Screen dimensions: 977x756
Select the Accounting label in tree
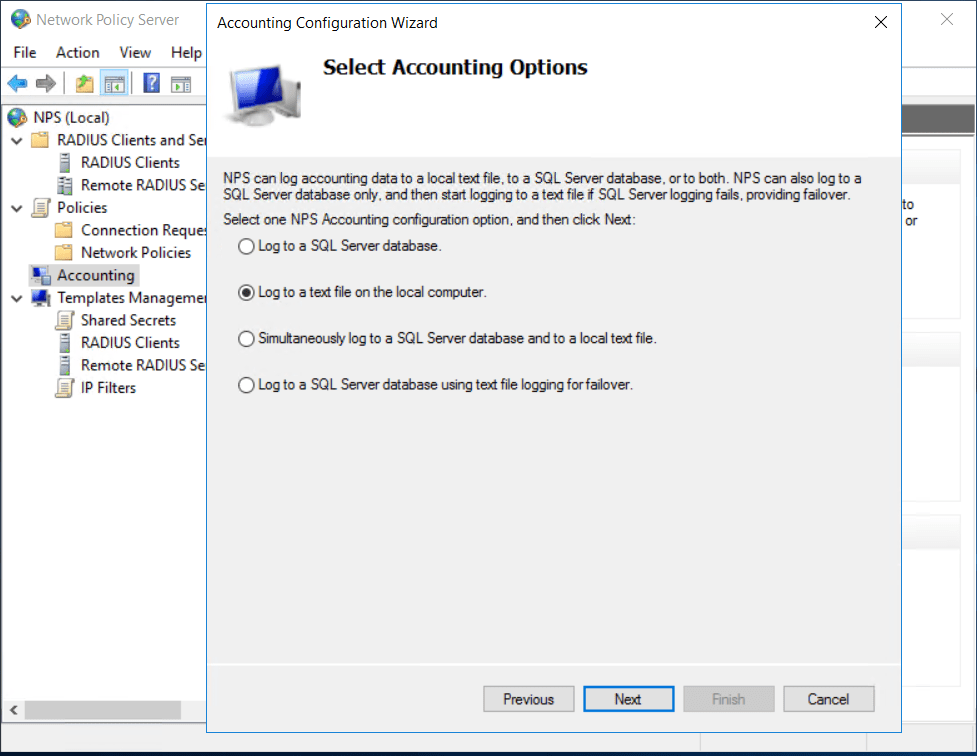click(x=96, y=275)
